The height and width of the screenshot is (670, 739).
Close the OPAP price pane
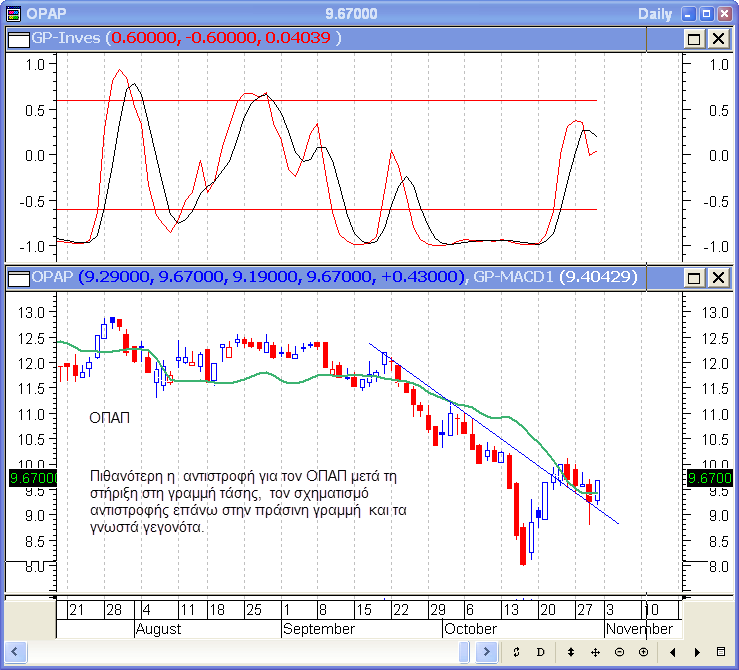(x=718, y=277)
